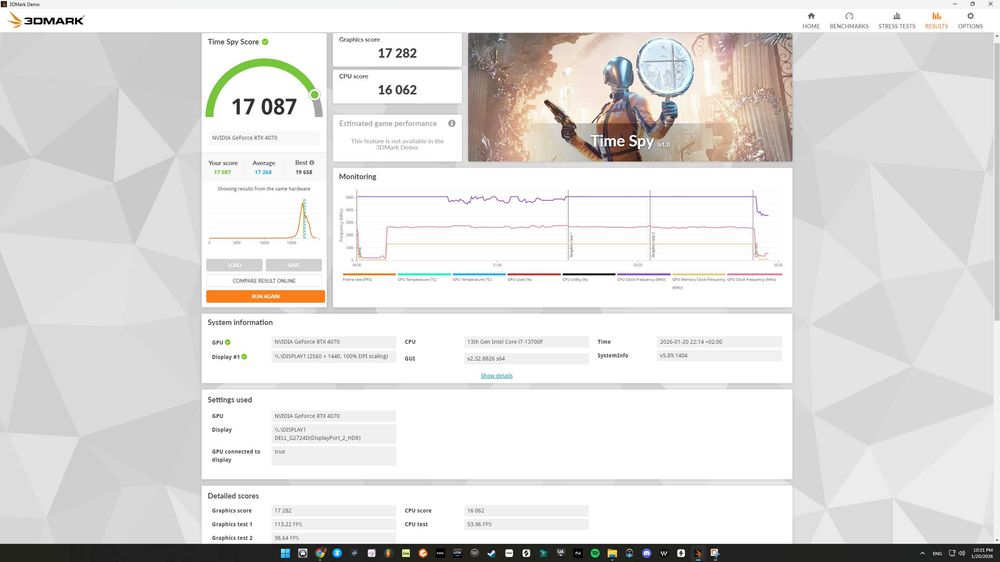The height and width of the screenshot is (562, 1000).
Task: Open Steam from the taskbar
Action: (492, 553)
